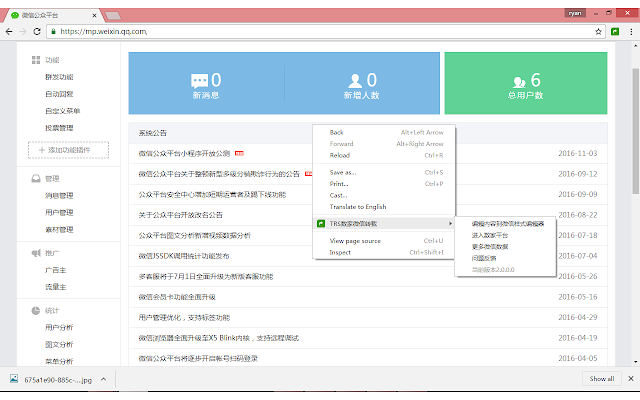Open 素材管理 in the sidebar
The image size is (640, 400).
(59, 230)
